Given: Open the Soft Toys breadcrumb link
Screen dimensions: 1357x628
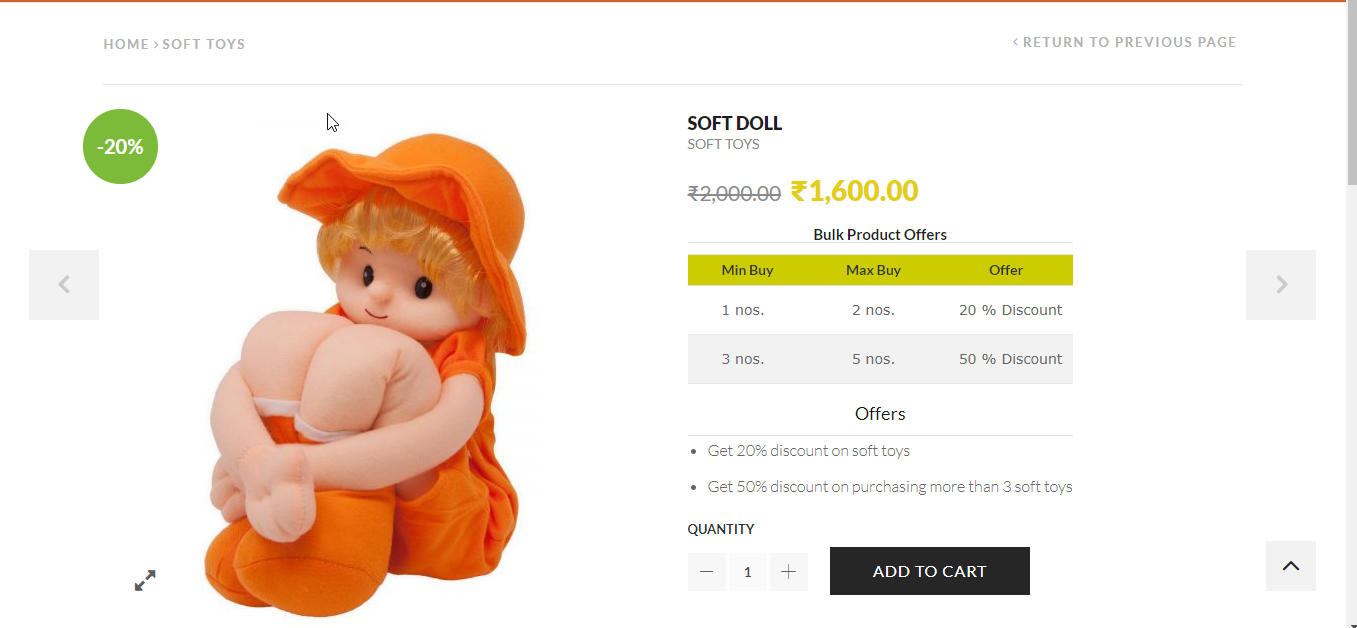Looking at the screenshot, I should [x=204, y=44].
